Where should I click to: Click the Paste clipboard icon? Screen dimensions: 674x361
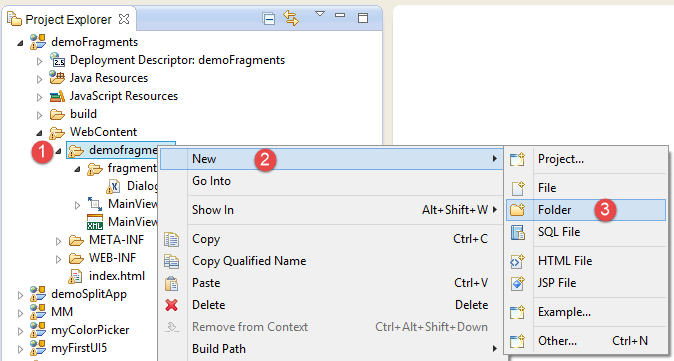pos(172,284)
